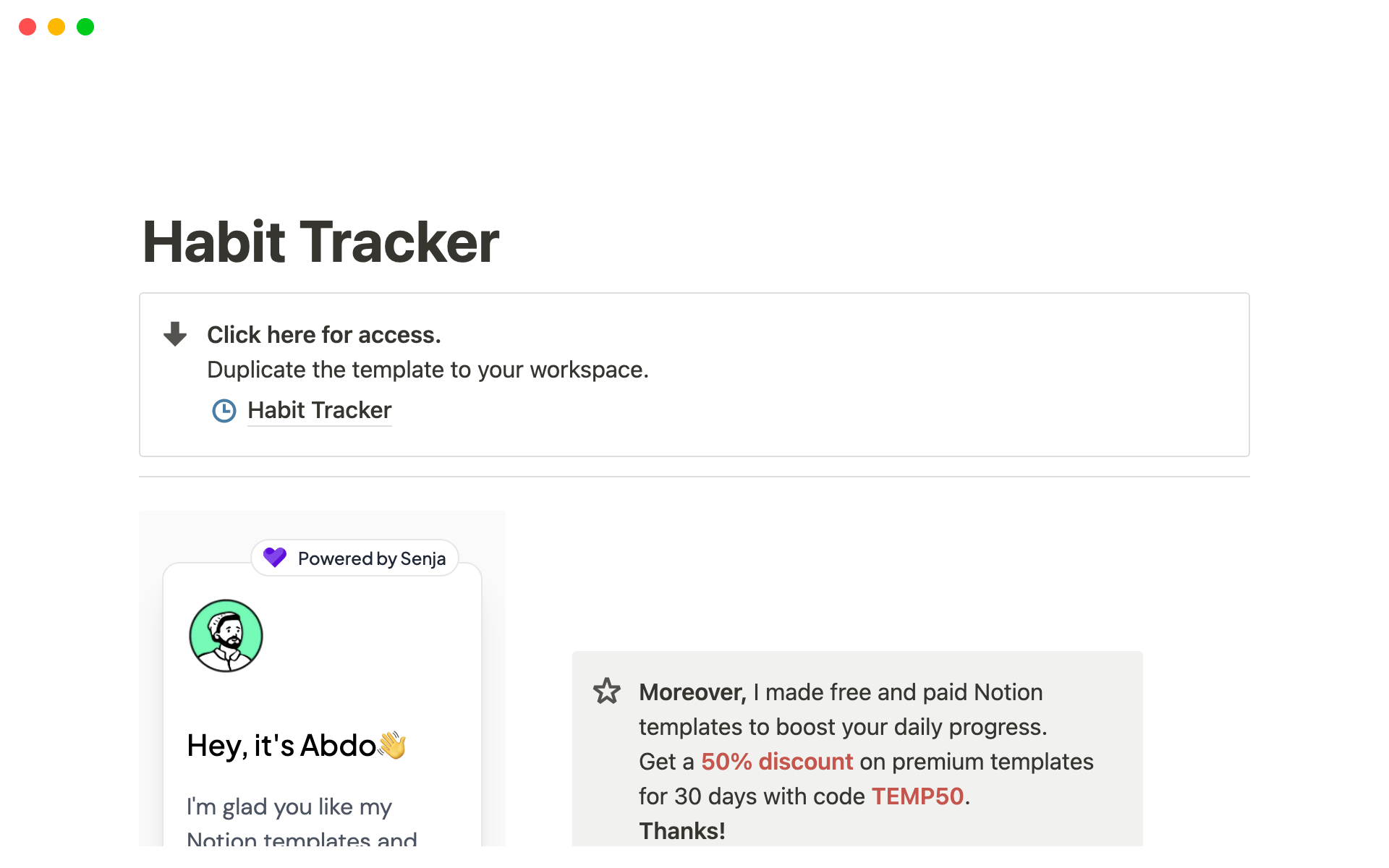Screen dimensions: 1389x868
Task: Click the "Powered by Senja" text
Action: pos(372,558)
